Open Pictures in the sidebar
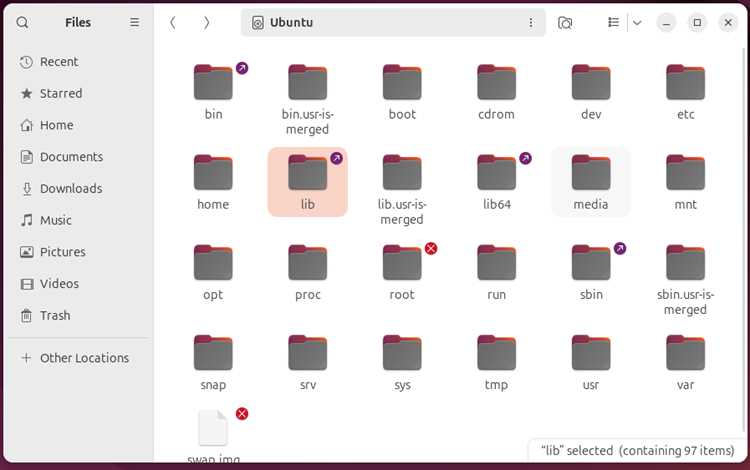 point(79,252)
